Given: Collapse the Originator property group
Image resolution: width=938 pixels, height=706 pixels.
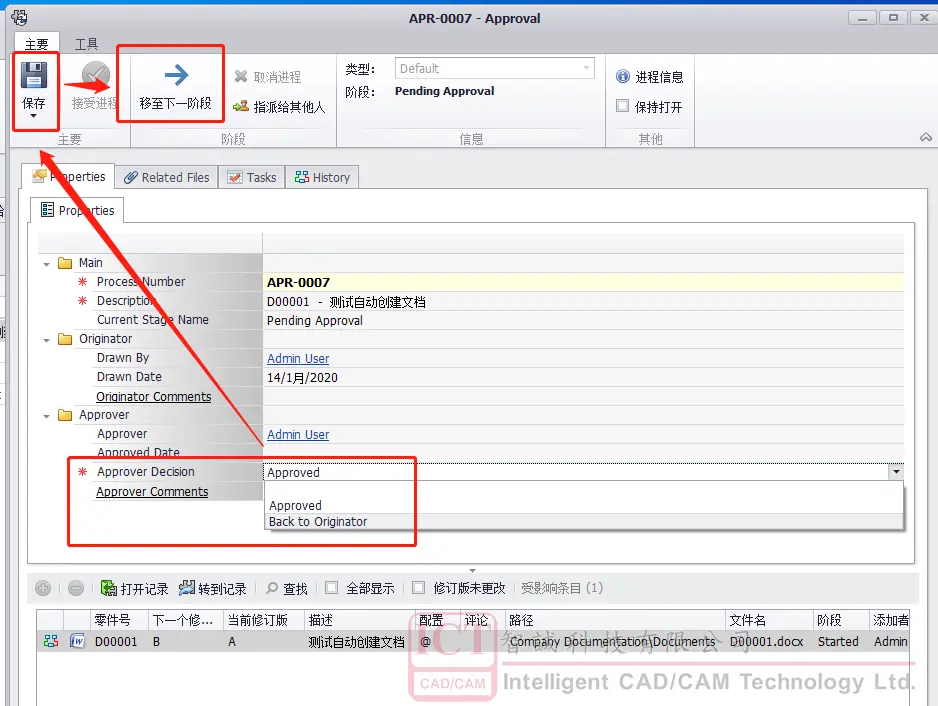Looking at the screenshot, I should coord(46,340).
